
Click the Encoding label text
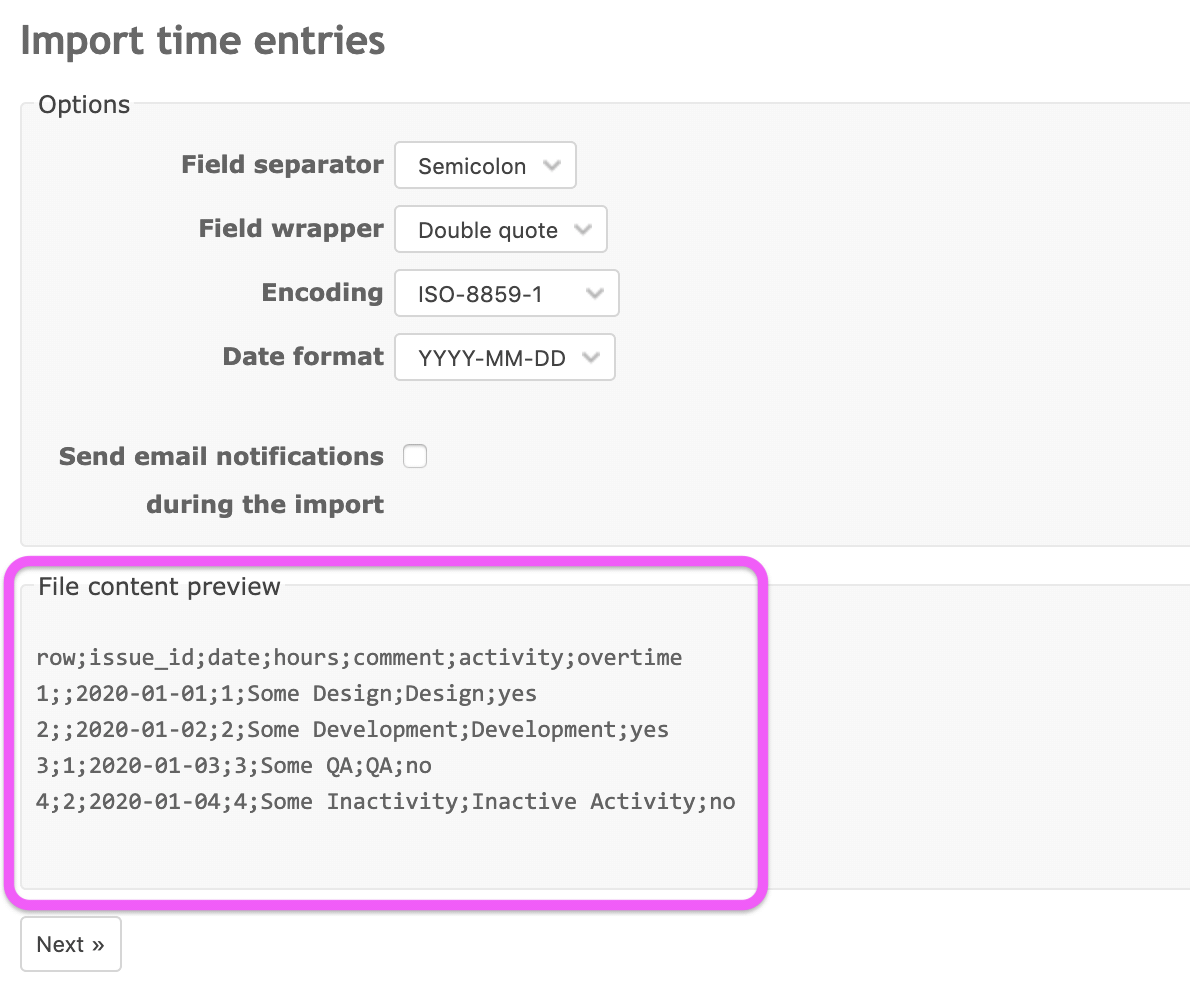tap(322, 292)
